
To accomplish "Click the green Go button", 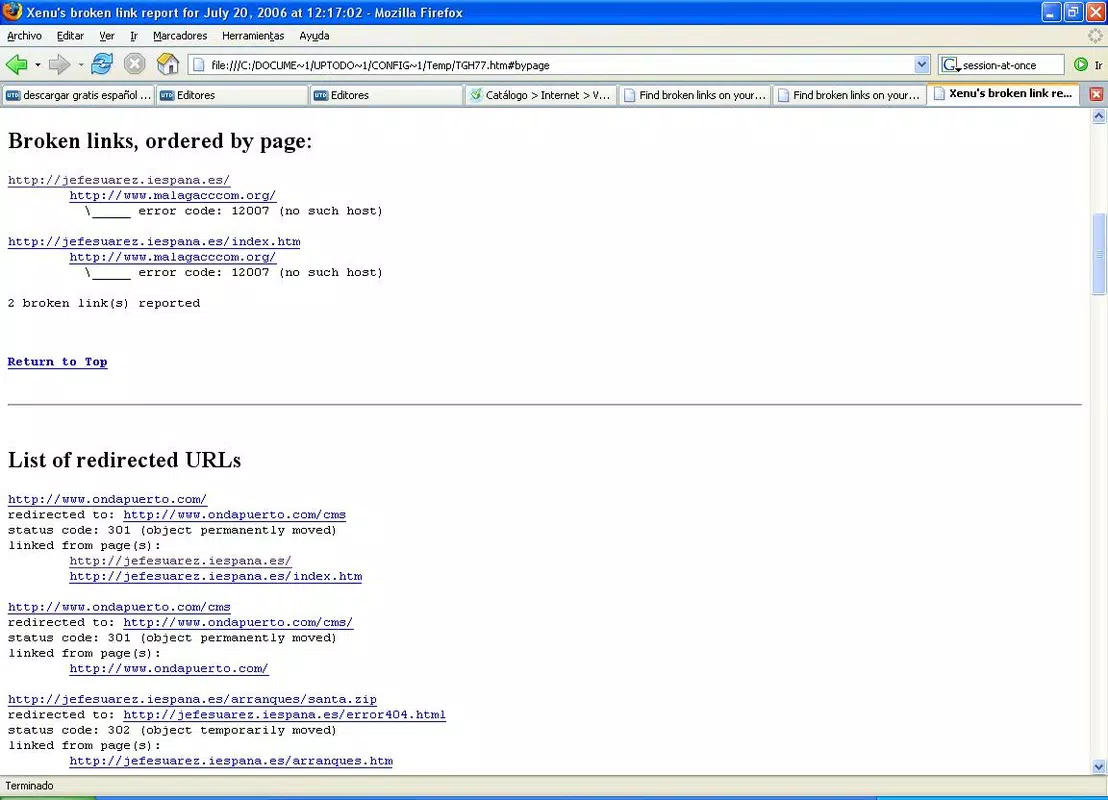I will pos(1080,65).
